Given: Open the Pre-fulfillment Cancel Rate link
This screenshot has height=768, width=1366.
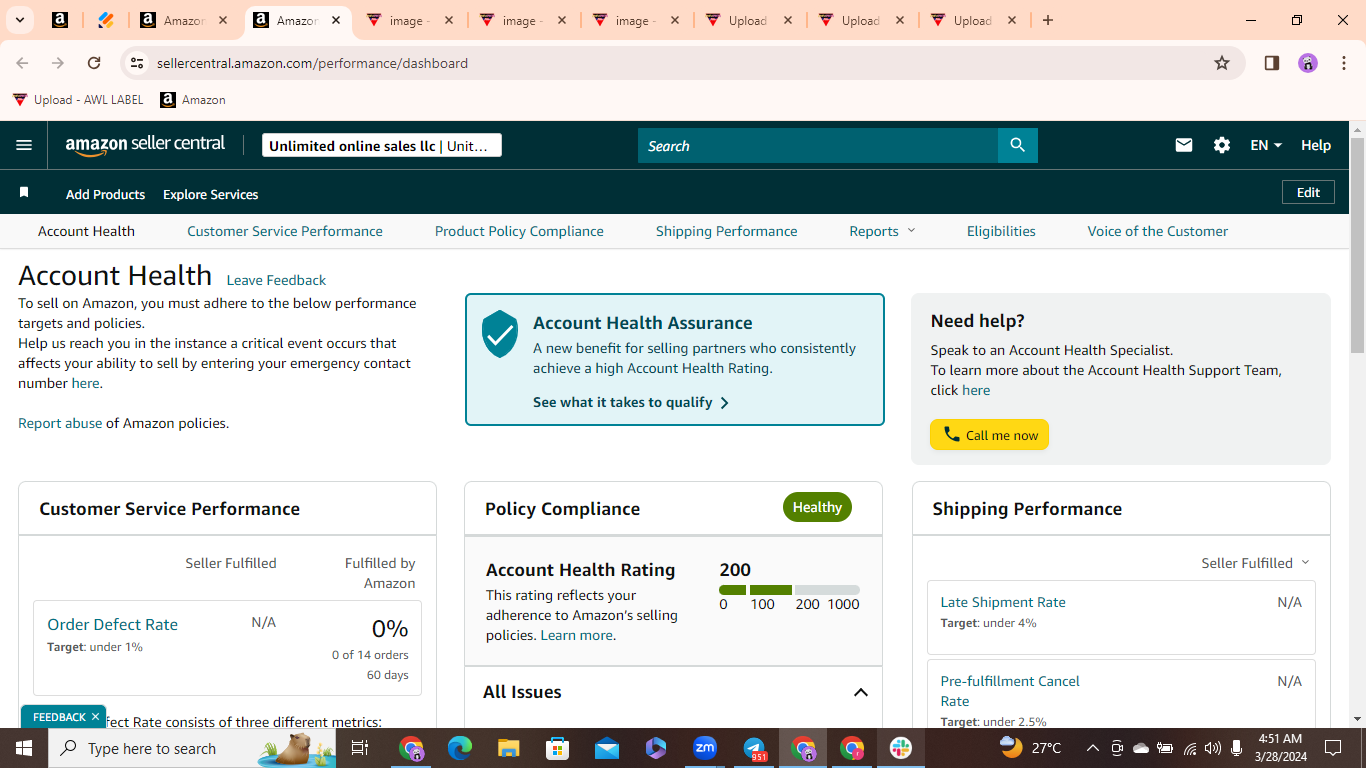Looking at the screenshot, I should [1010, 691].
